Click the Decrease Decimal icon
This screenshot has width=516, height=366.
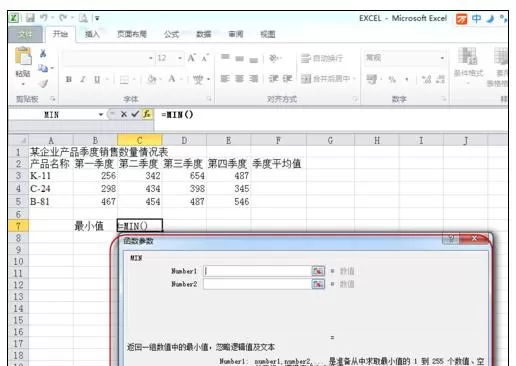[x=440, y=79]
